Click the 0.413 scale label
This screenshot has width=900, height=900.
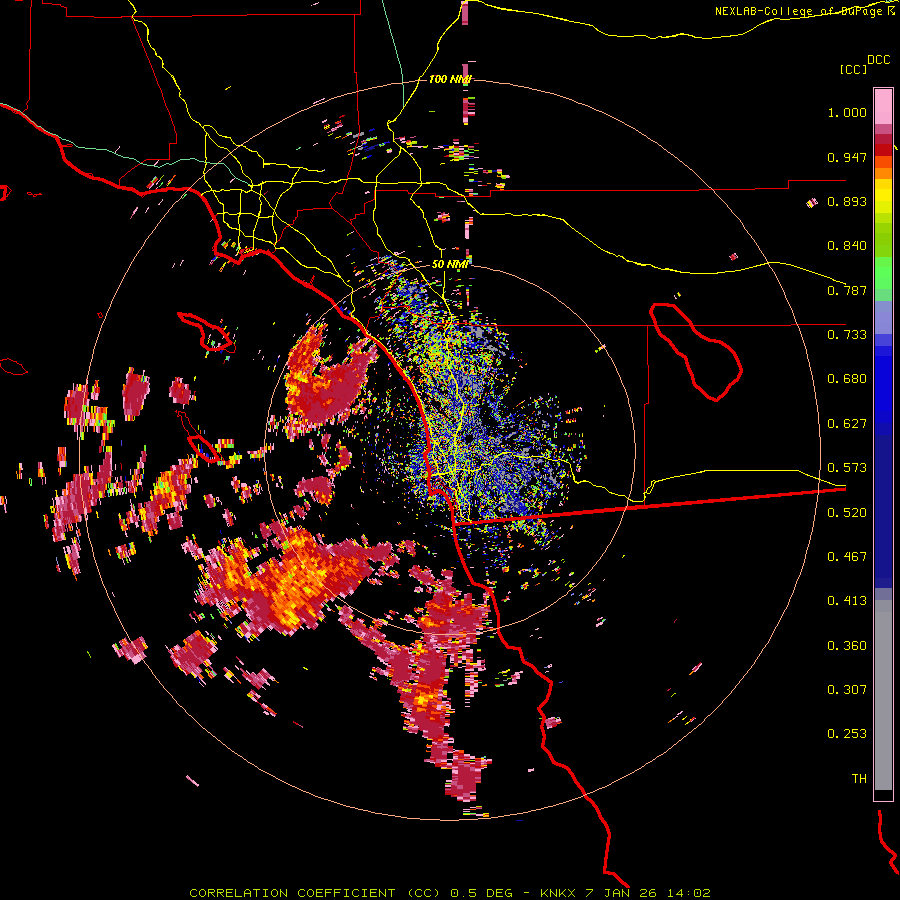point(847,601)
